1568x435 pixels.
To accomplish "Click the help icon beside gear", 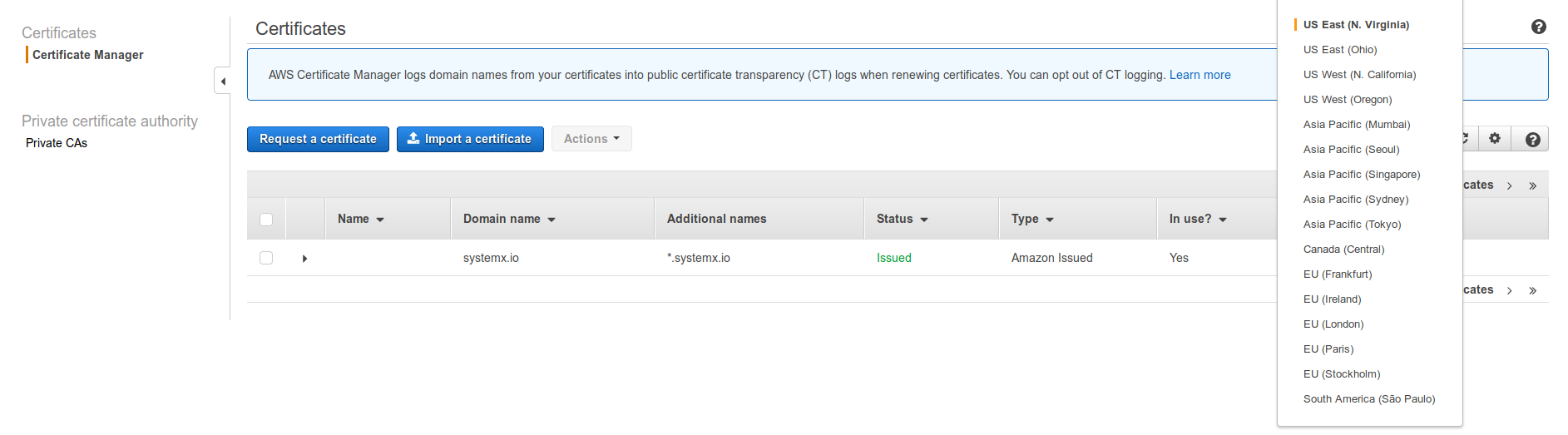I will coord(1532,140).
